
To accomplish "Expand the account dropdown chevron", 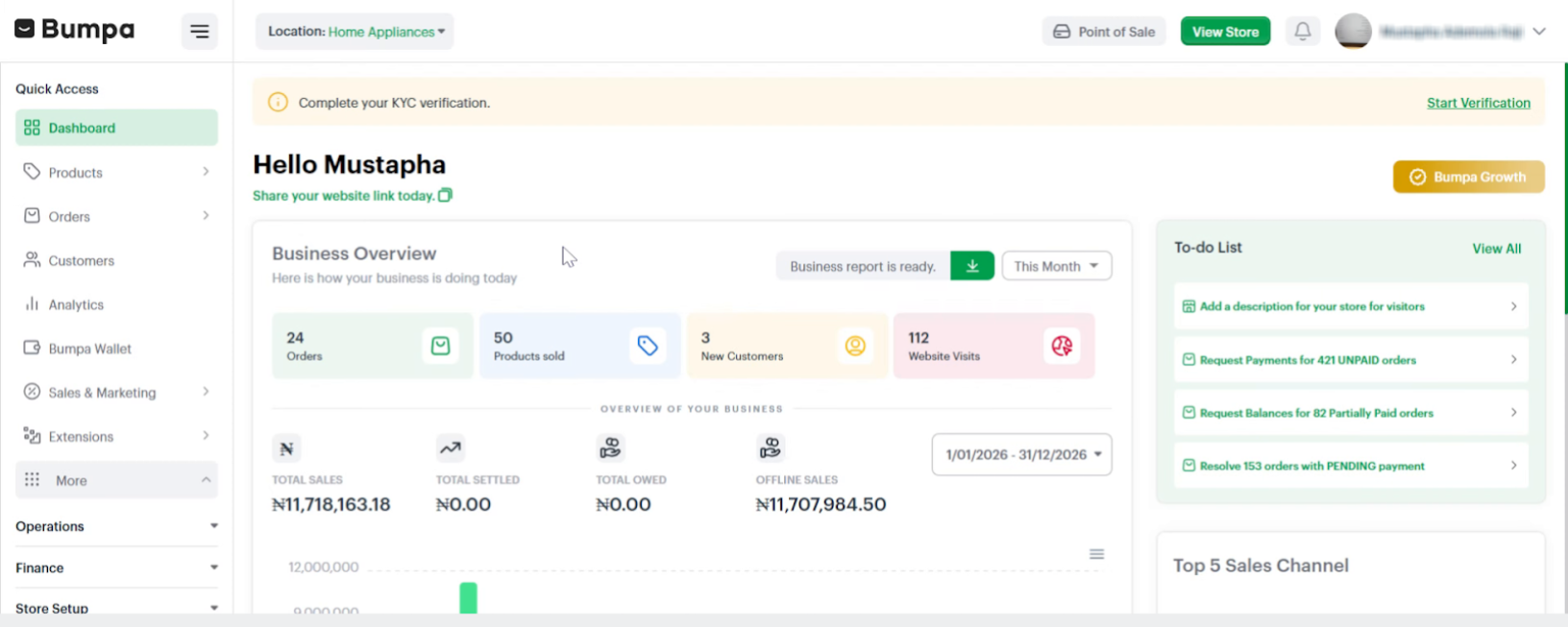I will coord(1539,32).
